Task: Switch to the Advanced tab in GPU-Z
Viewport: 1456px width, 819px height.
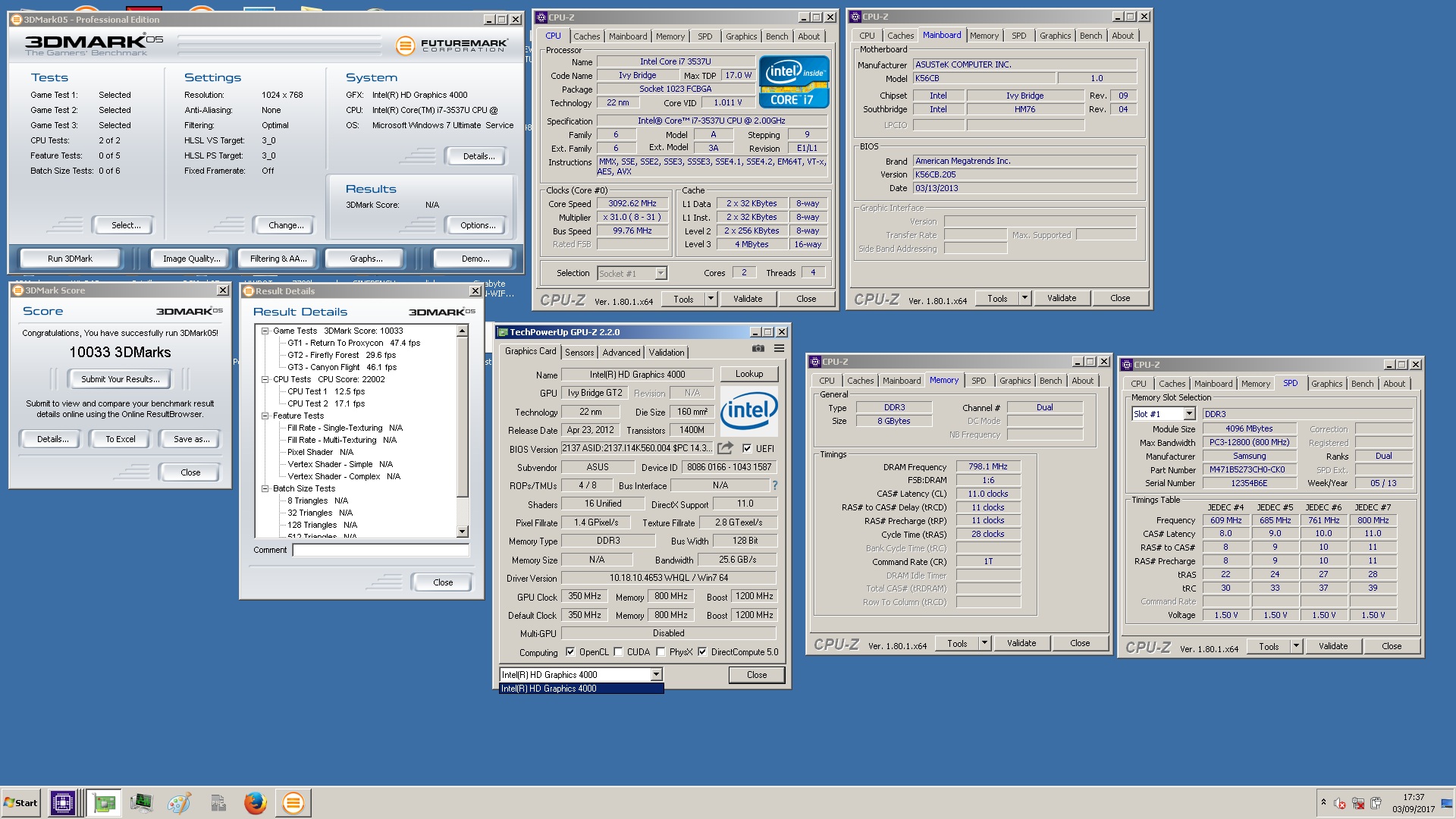Action: pyautogui.click(x=621, y=353)
